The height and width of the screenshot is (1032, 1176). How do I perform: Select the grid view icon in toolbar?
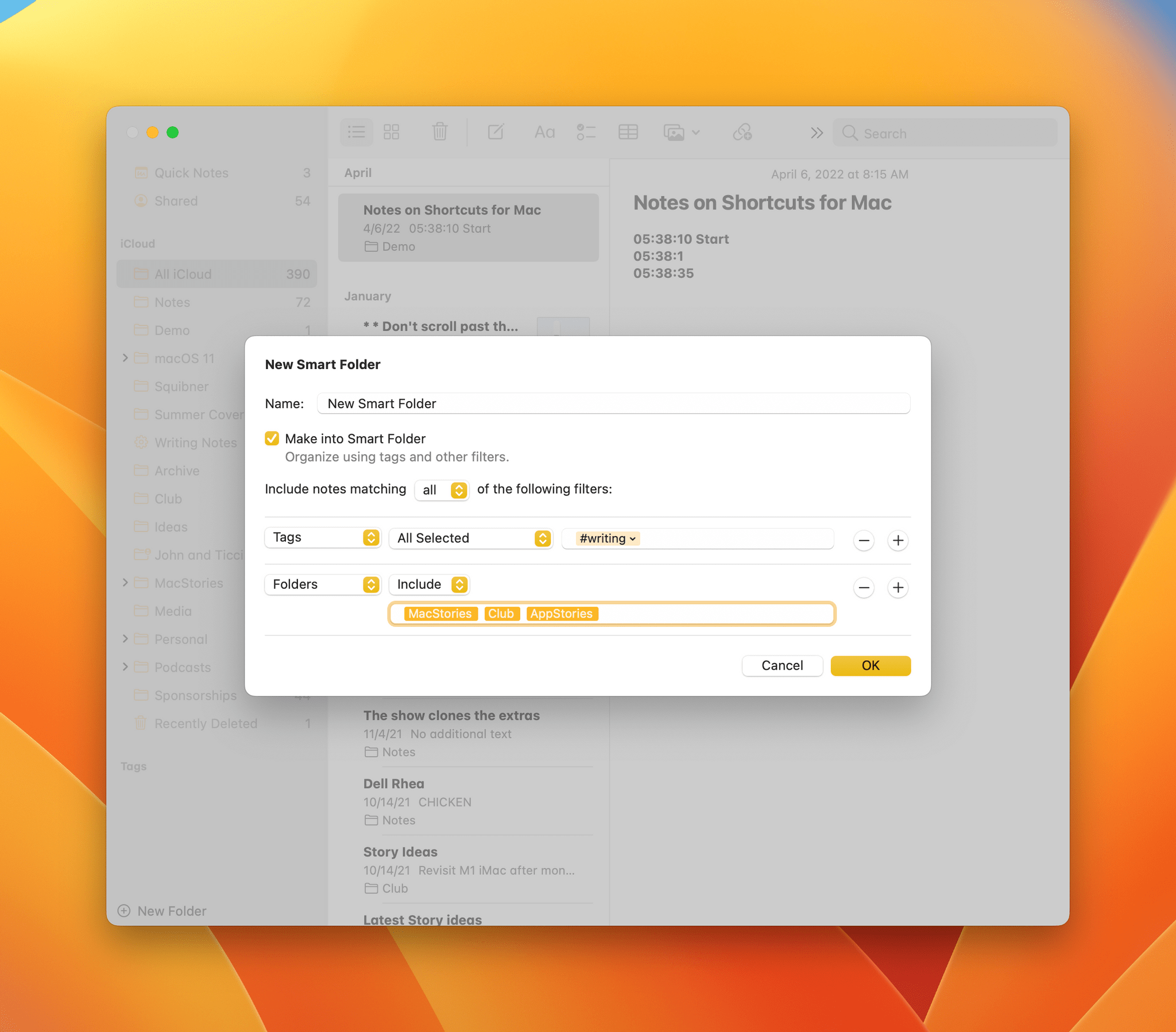pos(392,133)
